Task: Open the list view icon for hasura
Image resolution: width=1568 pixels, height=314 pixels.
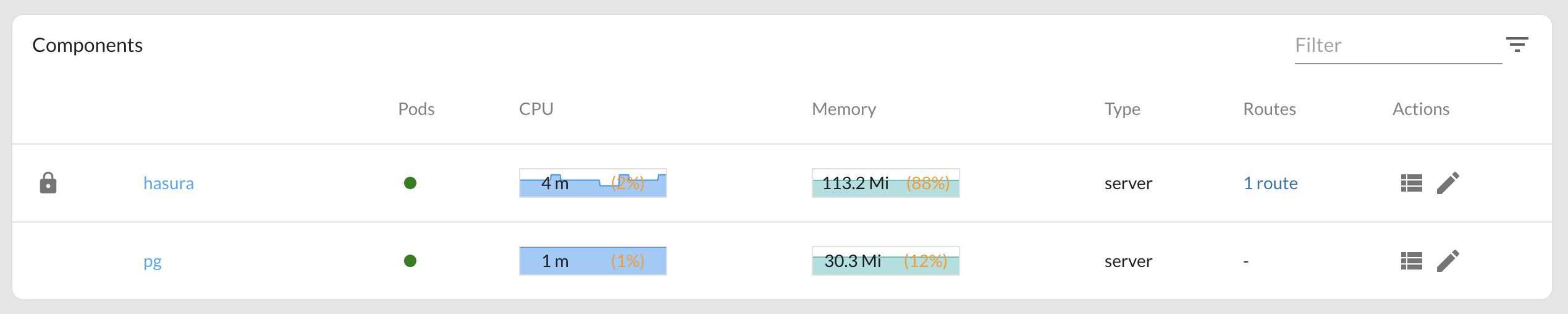Action: [x=1412, y=183]
